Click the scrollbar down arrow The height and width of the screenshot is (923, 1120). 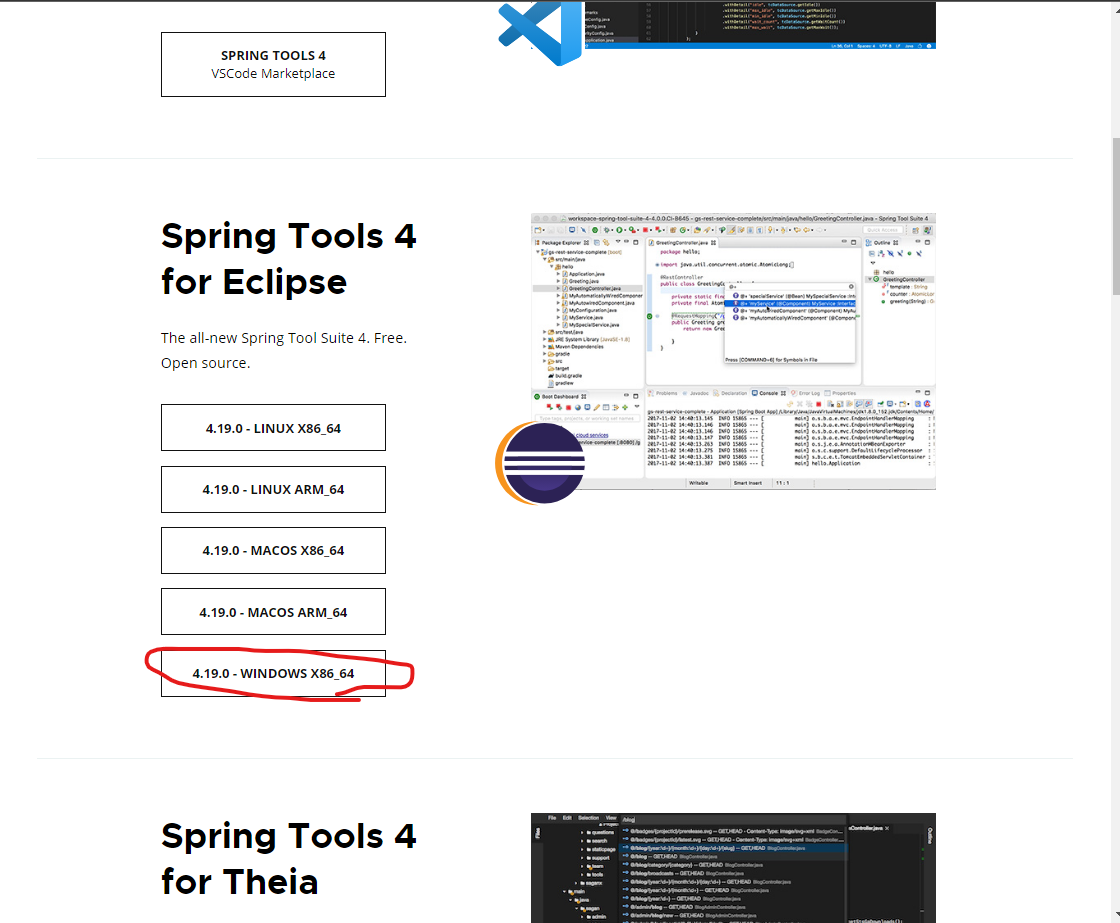pyautogui.click(x=1116, y=914)
